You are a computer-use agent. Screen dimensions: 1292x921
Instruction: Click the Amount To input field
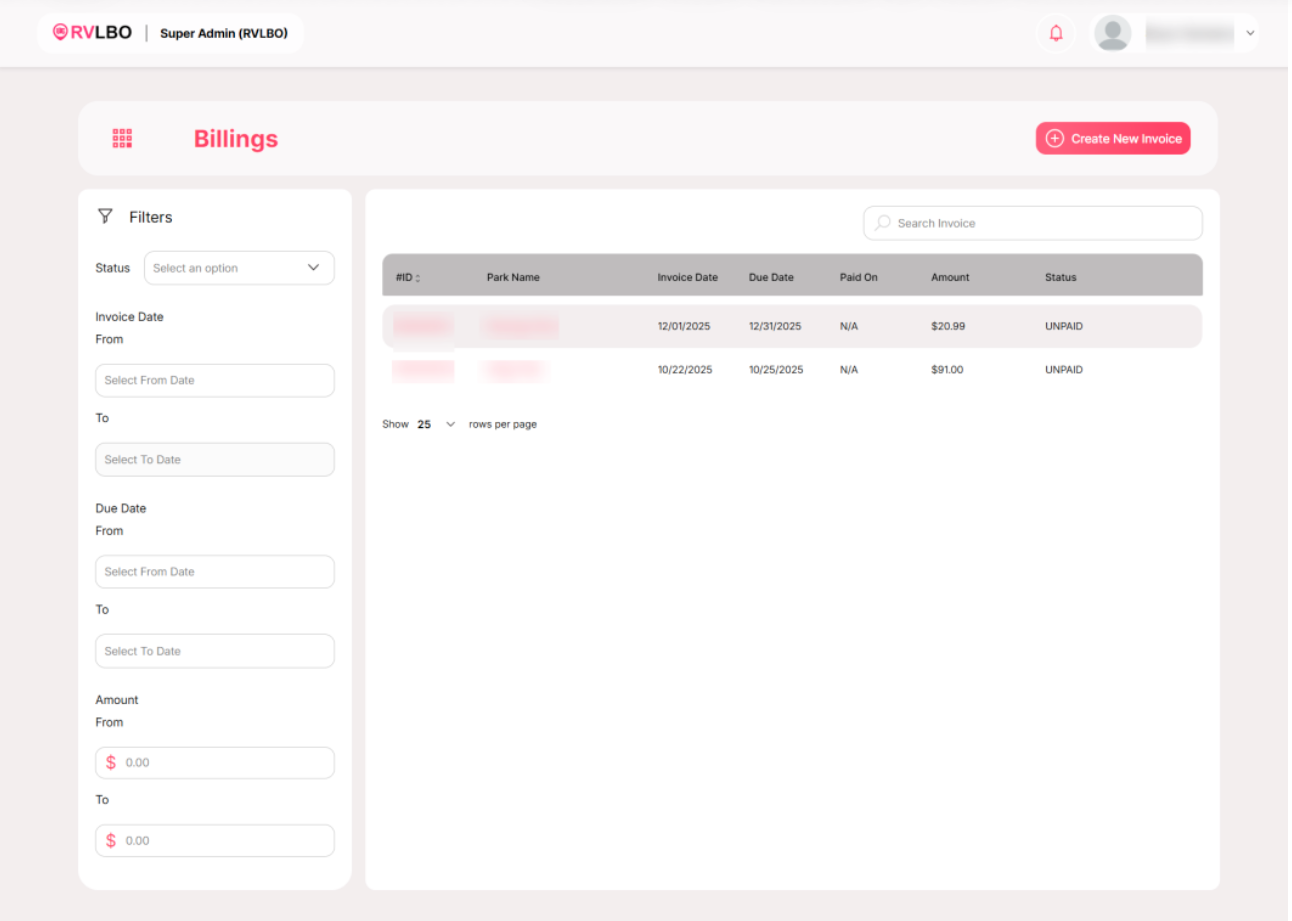(225, 840)
